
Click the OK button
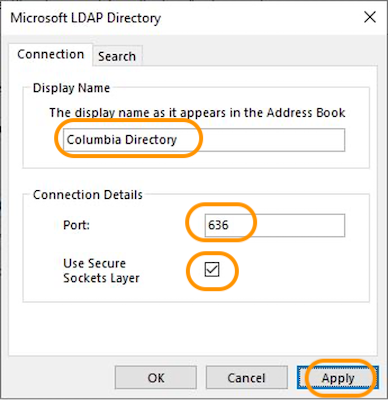point(156,378)
